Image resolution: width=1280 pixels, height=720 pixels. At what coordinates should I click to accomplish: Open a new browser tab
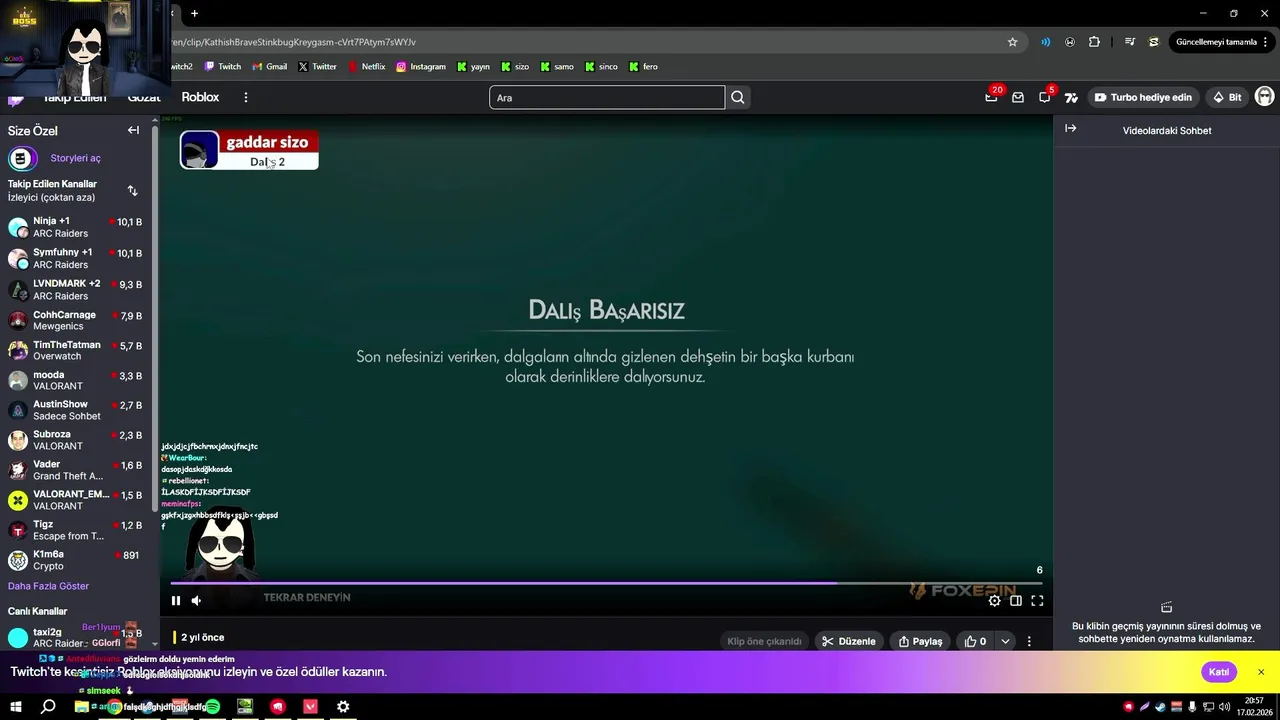click(x=194, y=13)
